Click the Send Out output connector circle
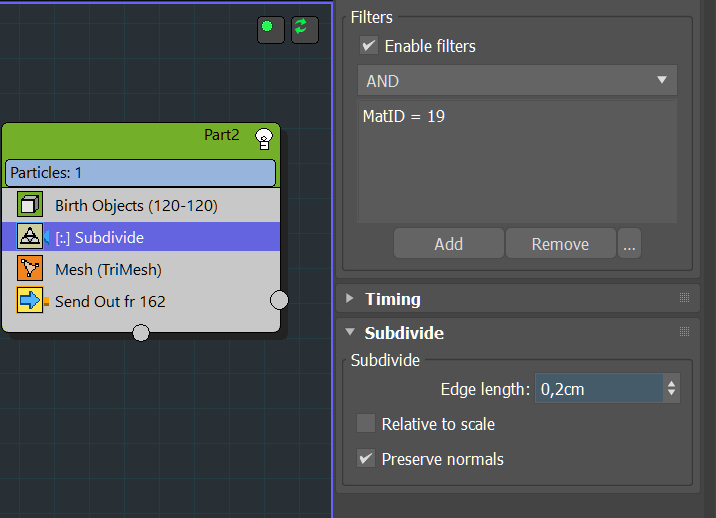This screenshot has height=518, width=716. click(x=279, y=300)
